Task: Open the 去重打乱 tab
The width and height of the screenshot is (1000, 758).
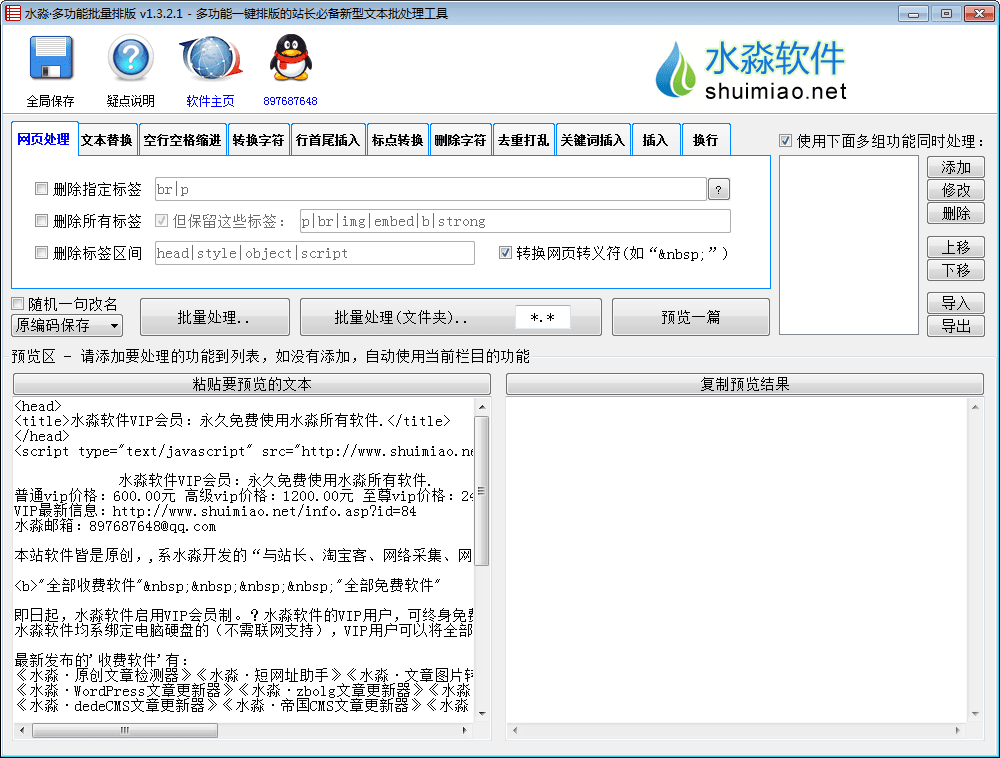Action: 523,140
